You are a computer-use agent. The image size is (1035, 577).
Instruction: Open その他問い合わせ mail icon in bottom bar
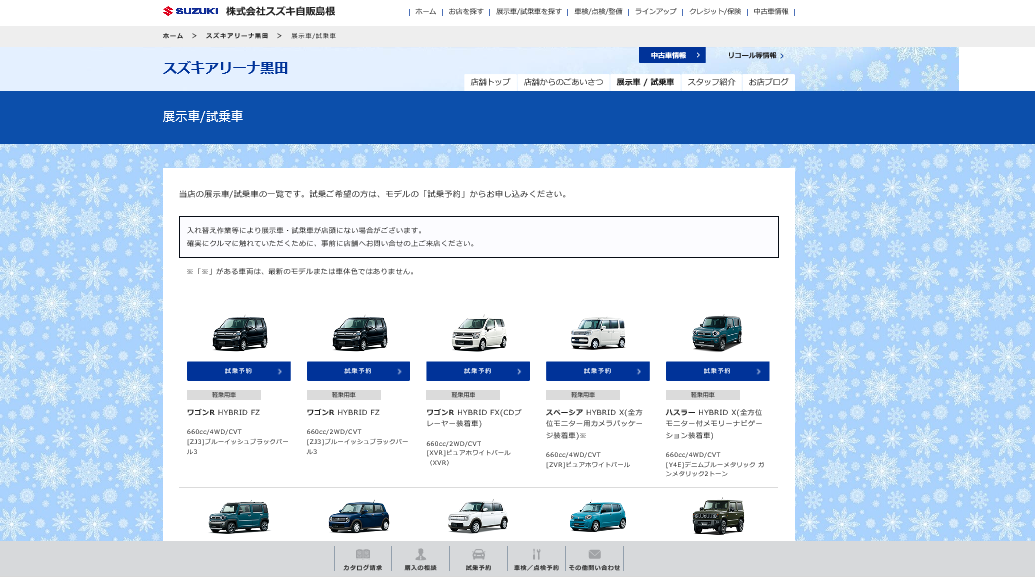click(595, 559)
